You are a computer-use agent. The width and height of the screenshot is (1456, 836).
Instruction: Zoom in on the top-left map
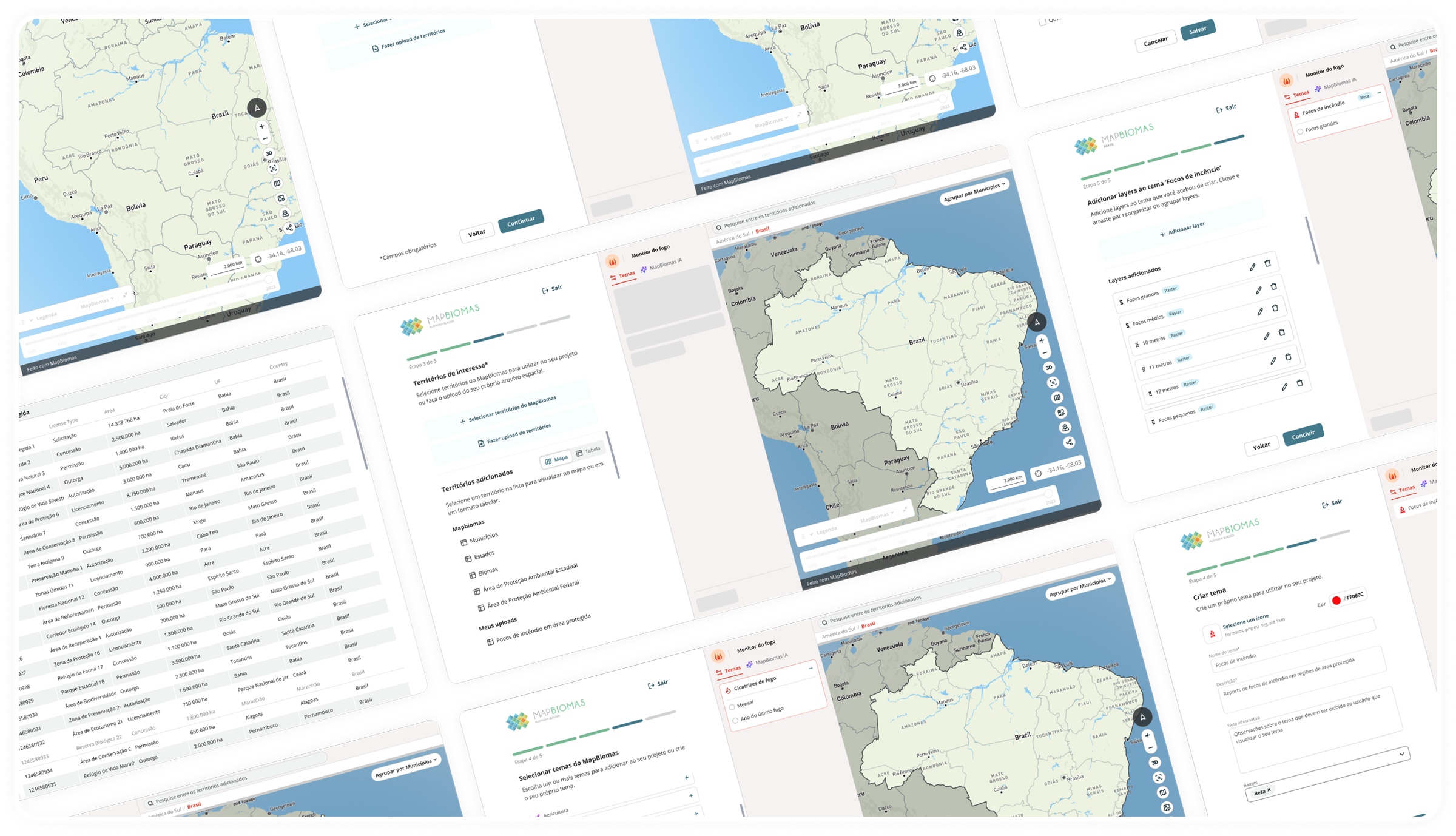[x=261, y=126]
